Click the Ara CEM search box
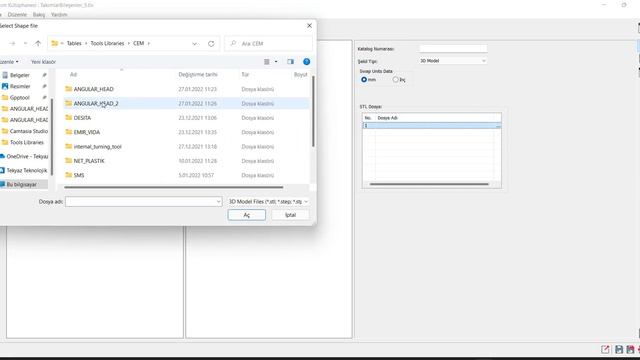The width and height of the screenshot is (640, 360). pos(269,44)
